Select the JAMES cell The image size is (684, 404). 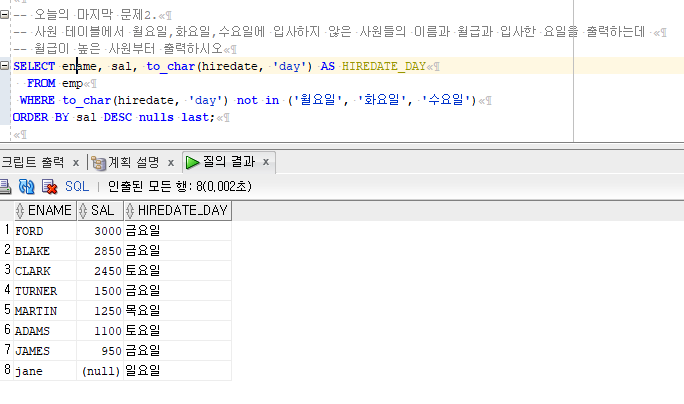click(x=45, y=351)
